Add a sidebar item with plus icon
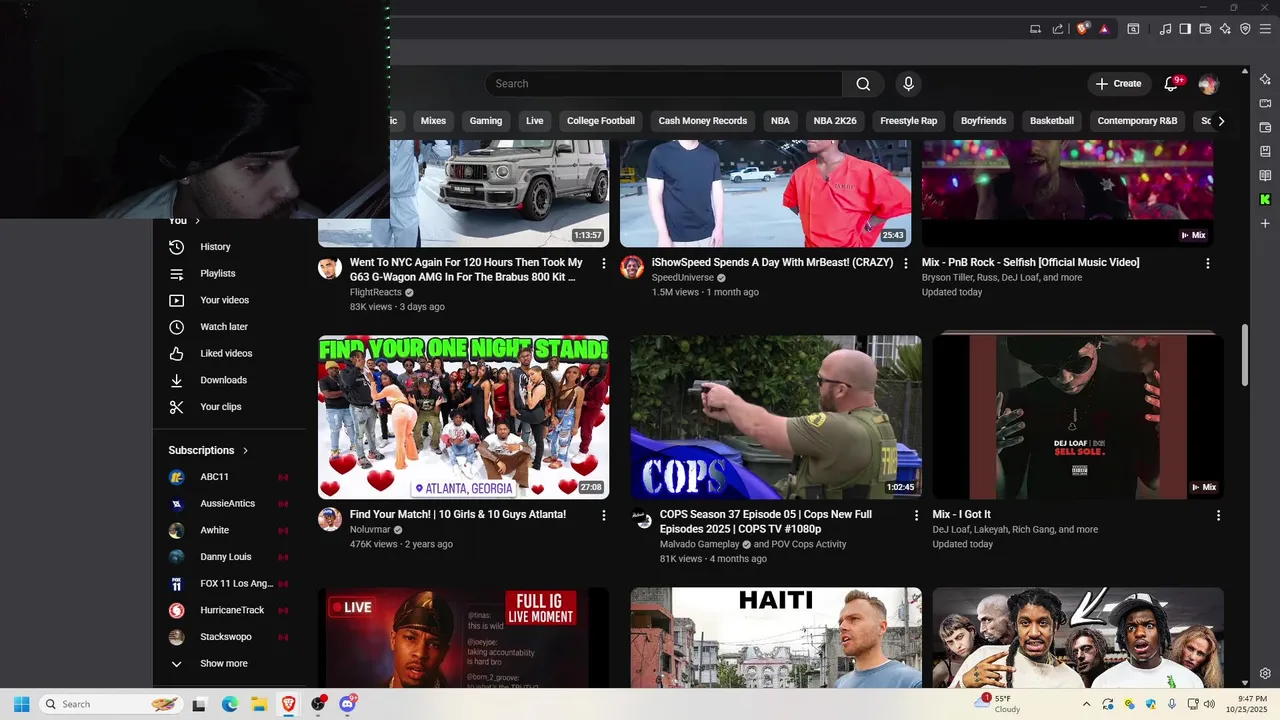Viewport: 1280px width, 720px height. 1265,223
